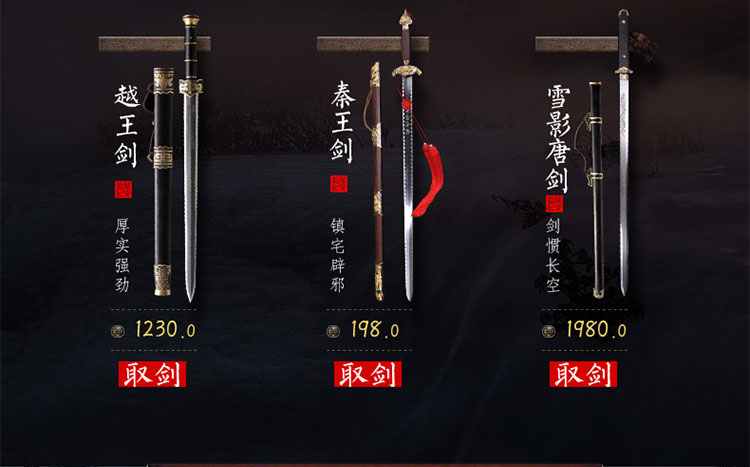Click the 1980.0 price label
Viewport: 750px width, 467px height.
click(x=596, y=330)
